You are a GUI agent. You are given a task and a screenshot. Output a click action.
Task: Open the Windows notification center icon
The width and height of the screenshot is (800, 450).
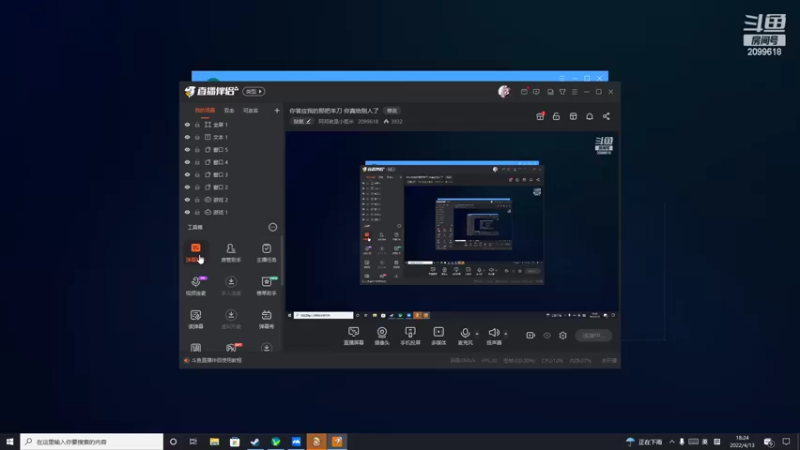pos(786,441)
